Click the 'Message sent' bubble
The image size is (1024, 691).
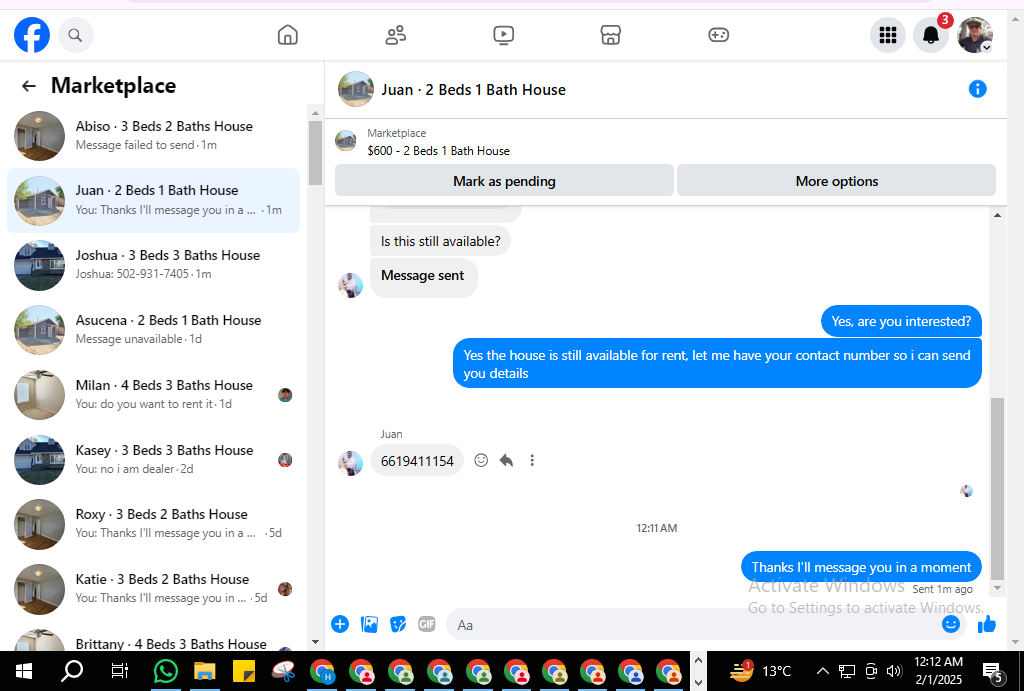(x=423, y=278)
